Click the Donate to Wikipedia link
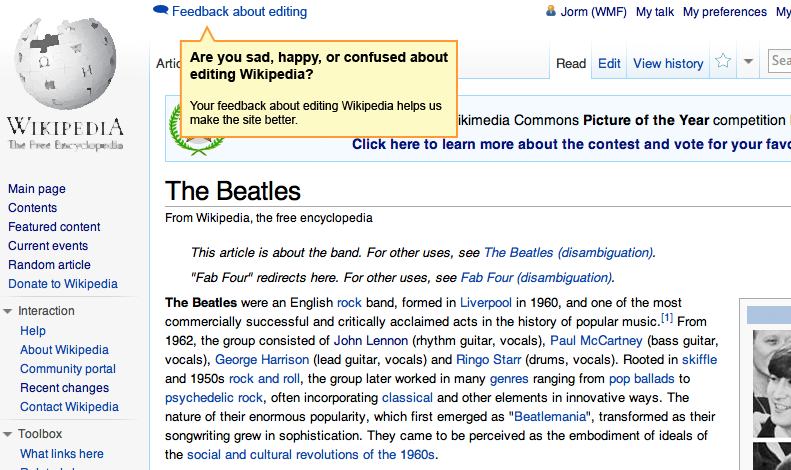Viewport: 791px width, 470px height. (x=63, y=284)
